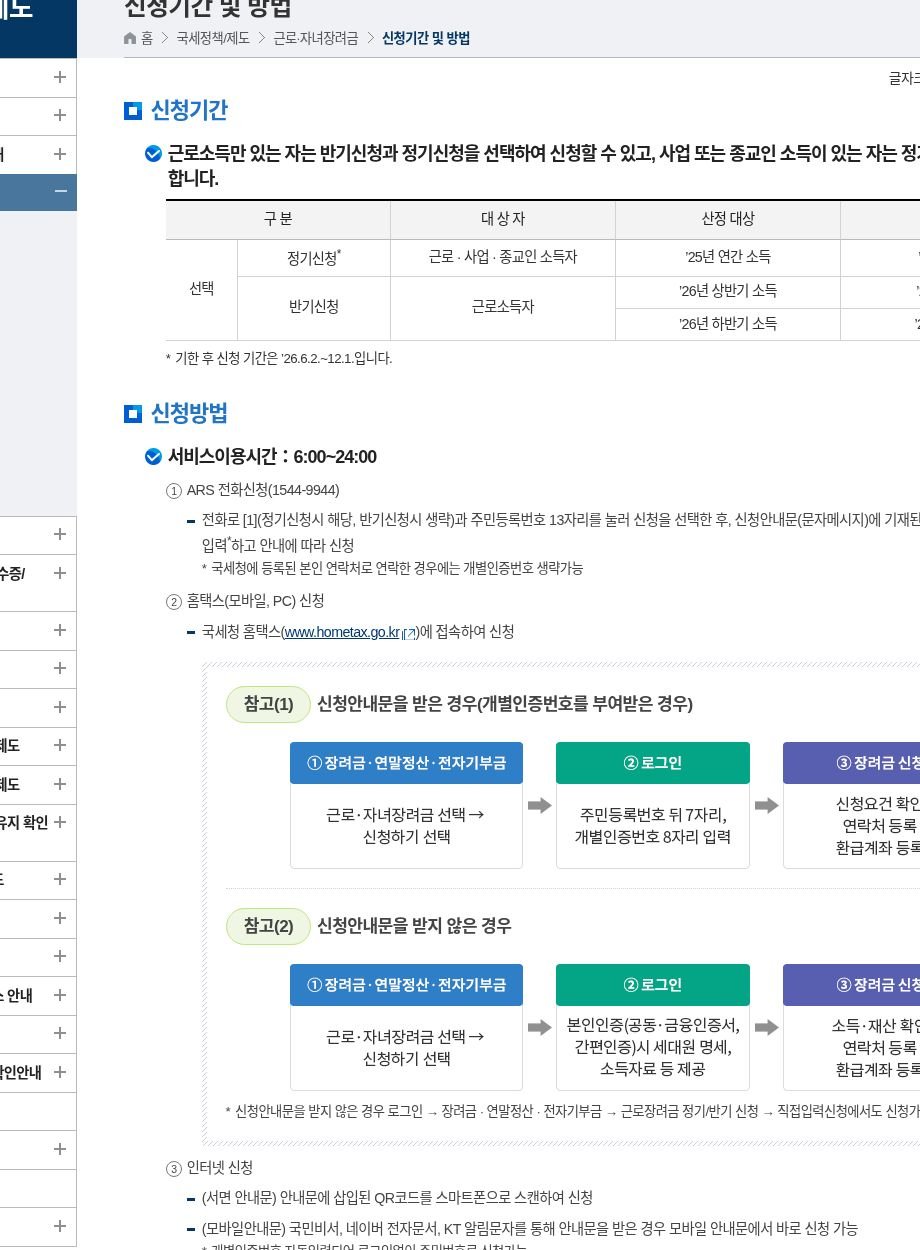Click the 신청방법 section heading

[189, 413]
